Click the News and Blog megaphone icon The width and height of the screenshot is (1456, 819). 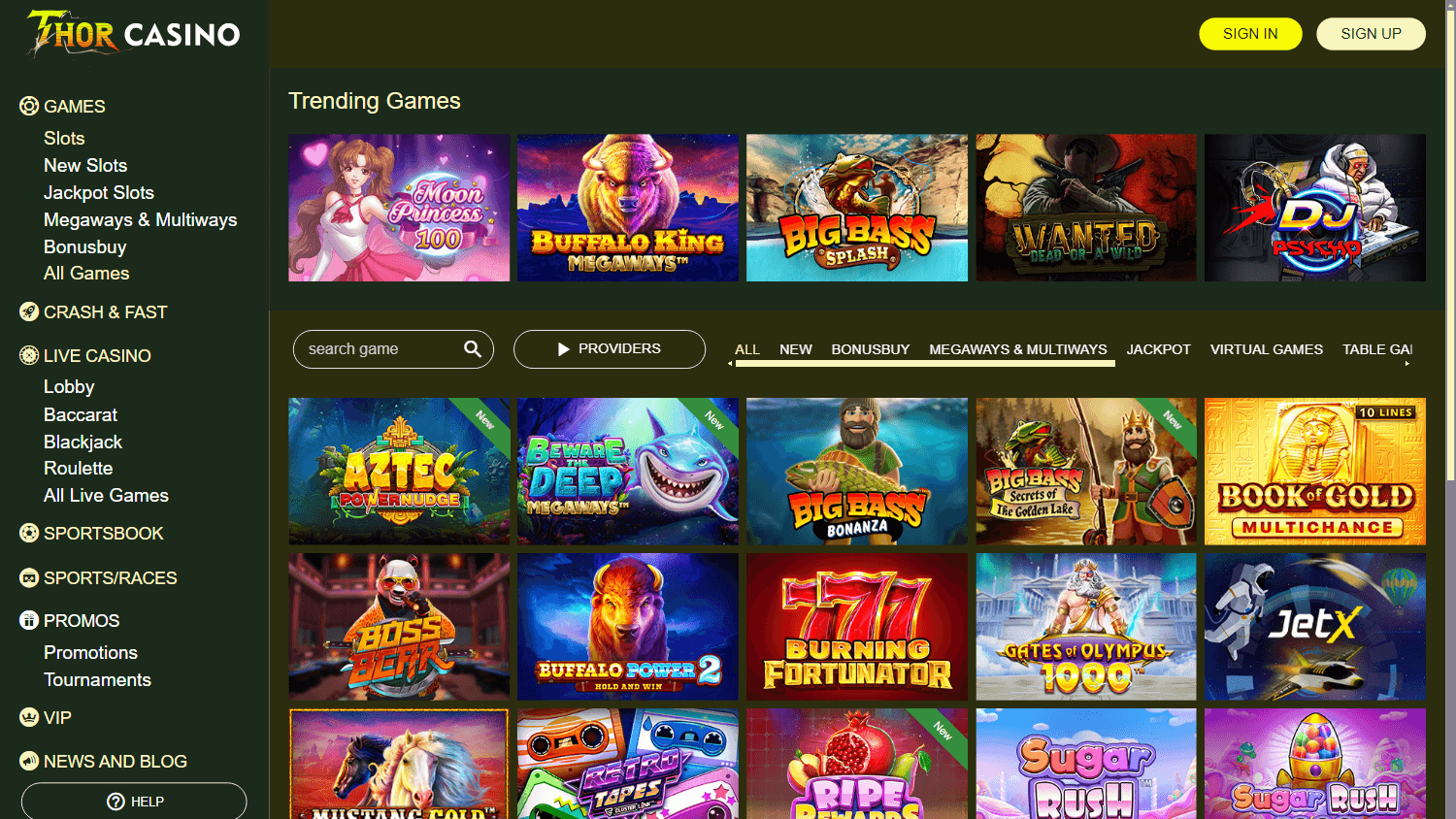29,761
